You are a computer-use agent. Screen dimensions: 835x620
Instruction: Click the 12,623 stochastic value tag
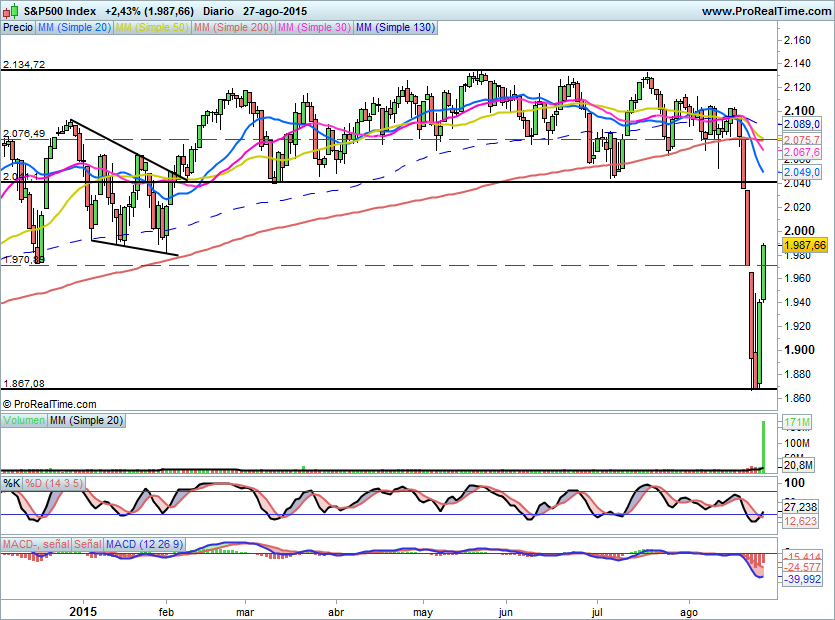pos(800,521)
